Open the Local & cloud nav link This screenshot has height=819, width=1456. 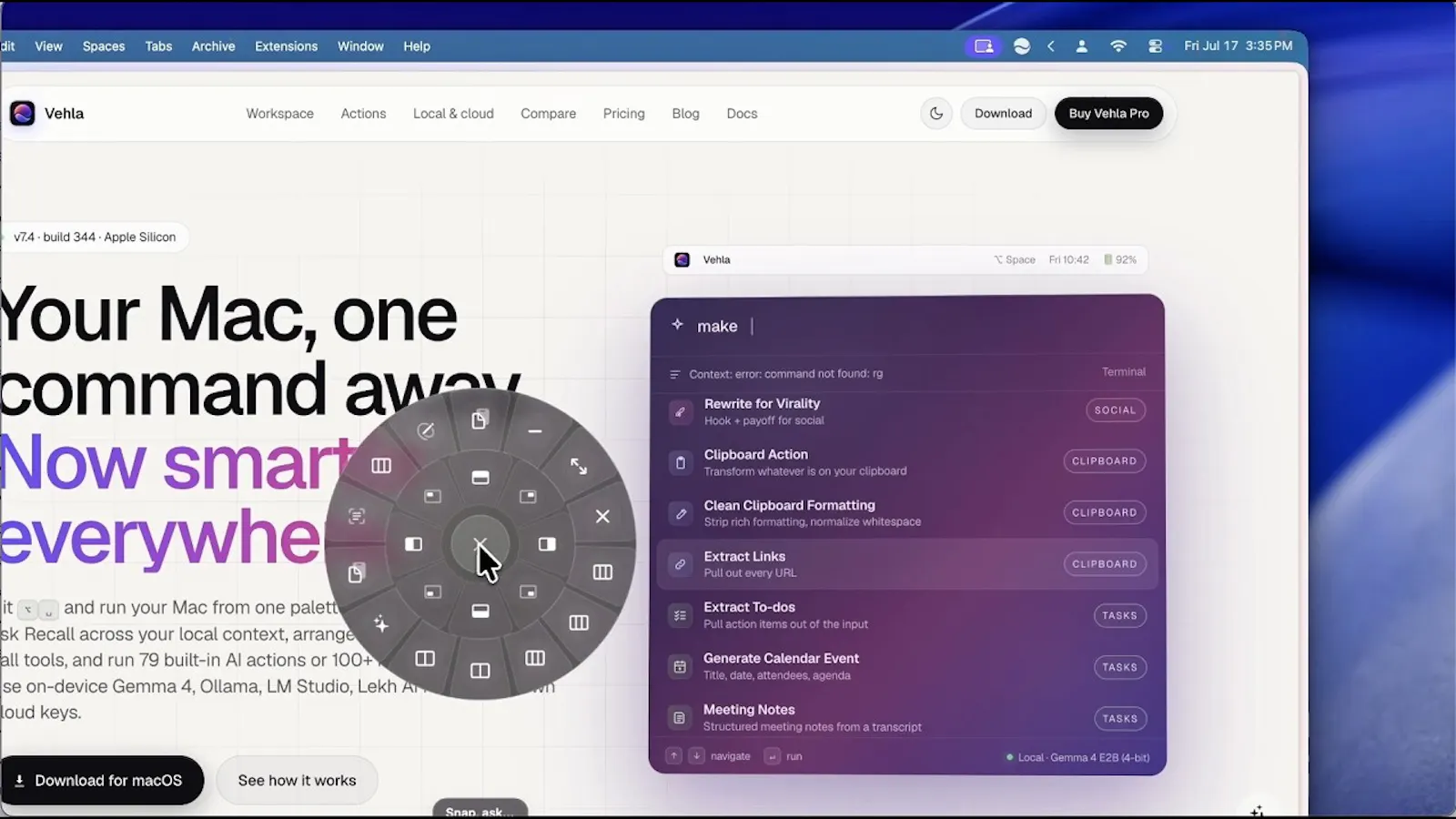coord(453,114)
